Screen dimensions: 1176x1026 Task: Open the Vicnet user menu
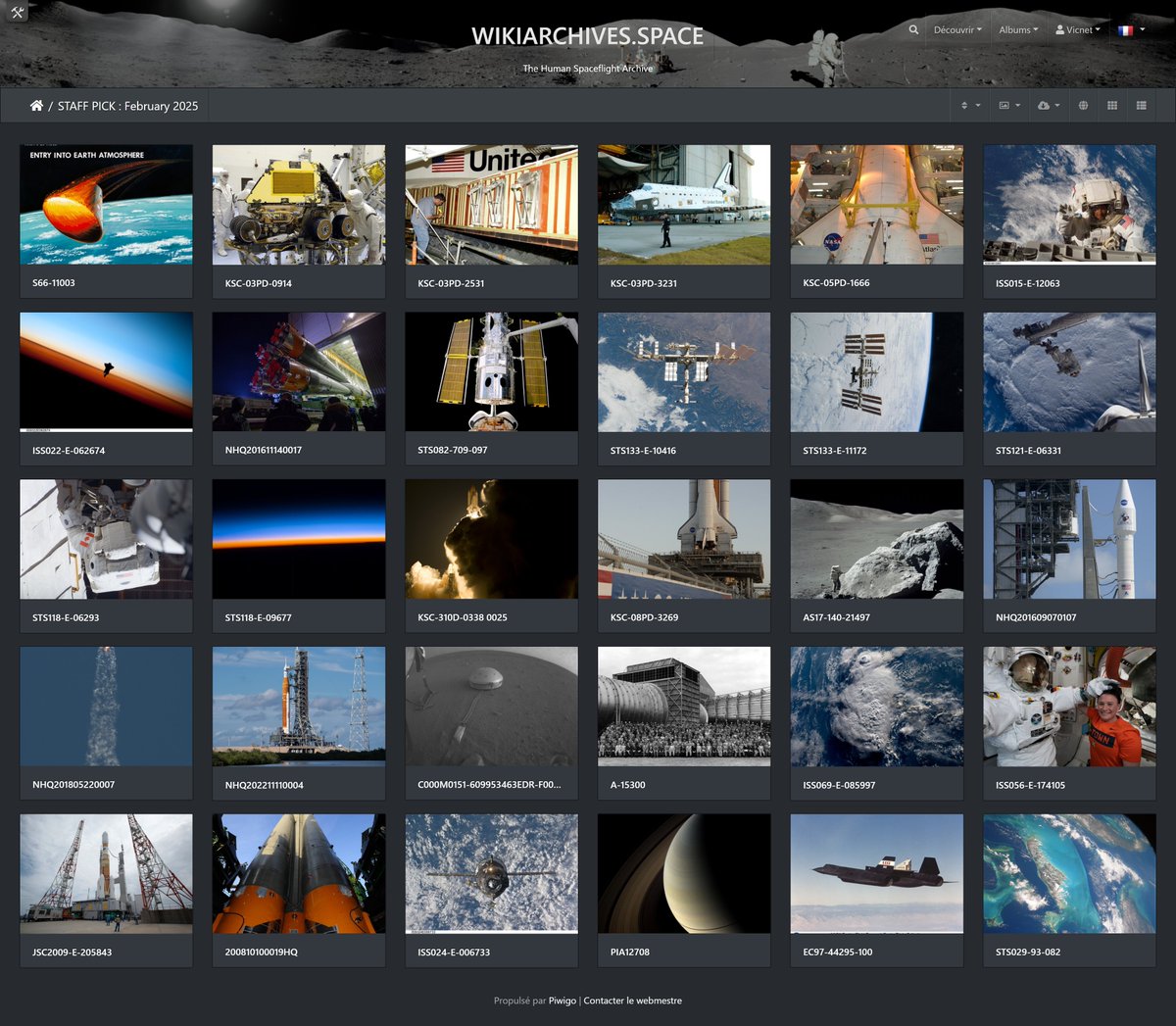click(1076, 29)
